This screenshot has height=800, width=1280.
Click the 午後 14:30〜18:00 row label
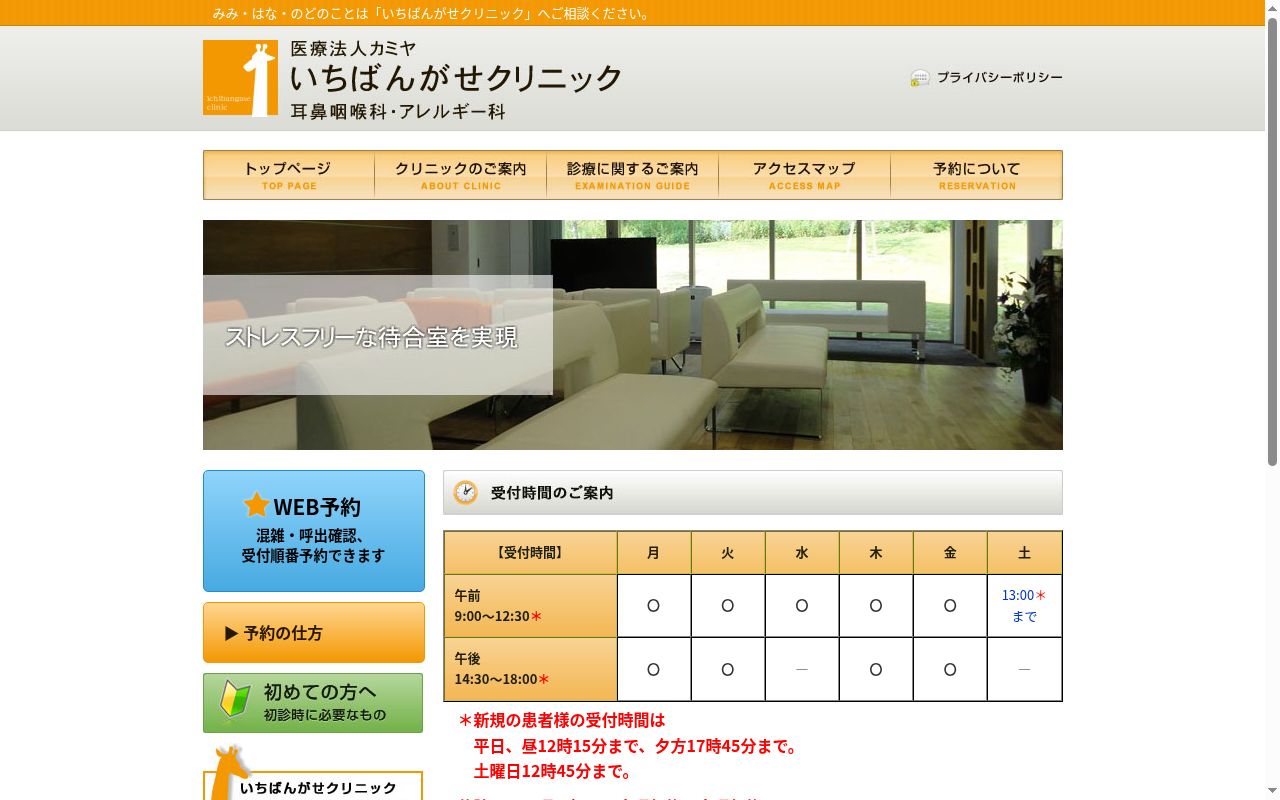(x=530, y=669)
